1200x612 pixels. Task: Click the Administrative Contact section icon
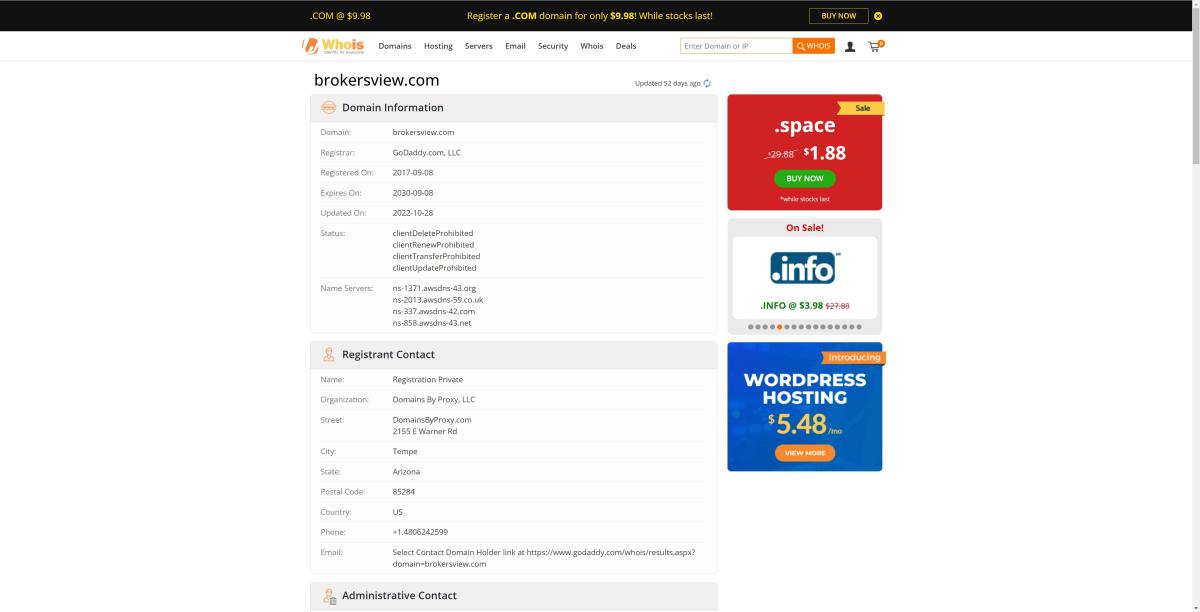pyautogui.click(x=329, y=595)
